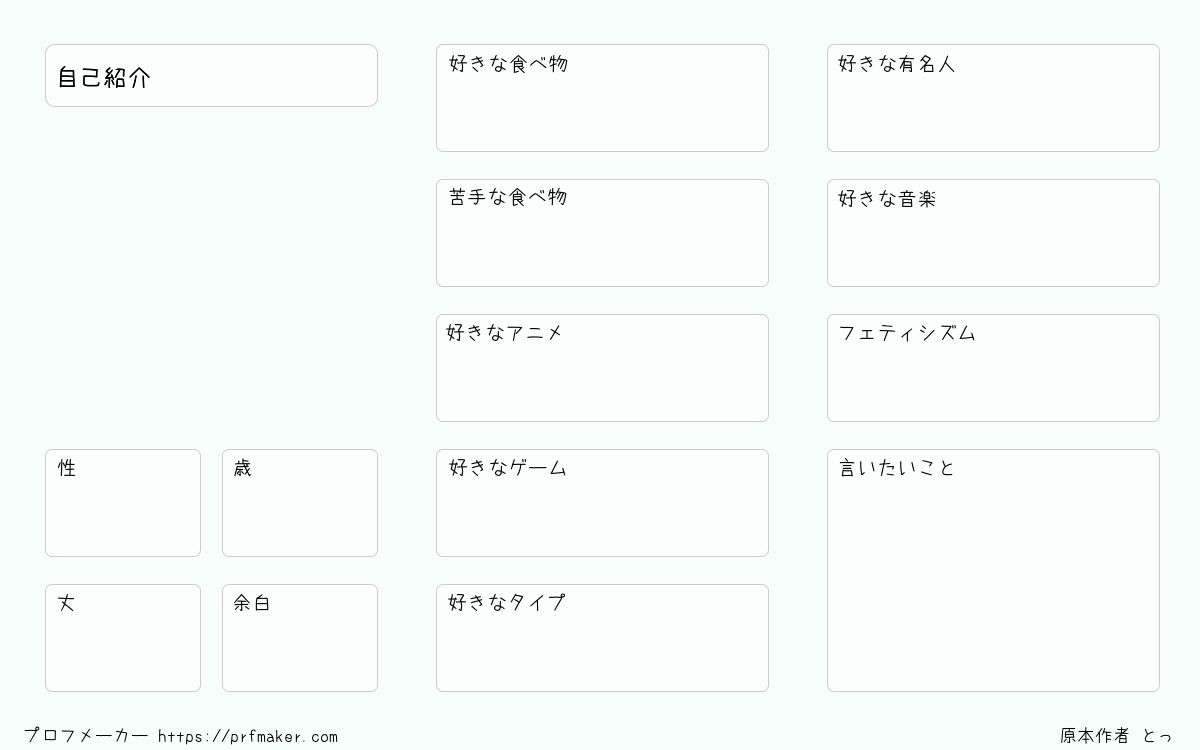1200x750 pixels.
Task: Click the empty area below 自己紹介
Action: point(211,277)
